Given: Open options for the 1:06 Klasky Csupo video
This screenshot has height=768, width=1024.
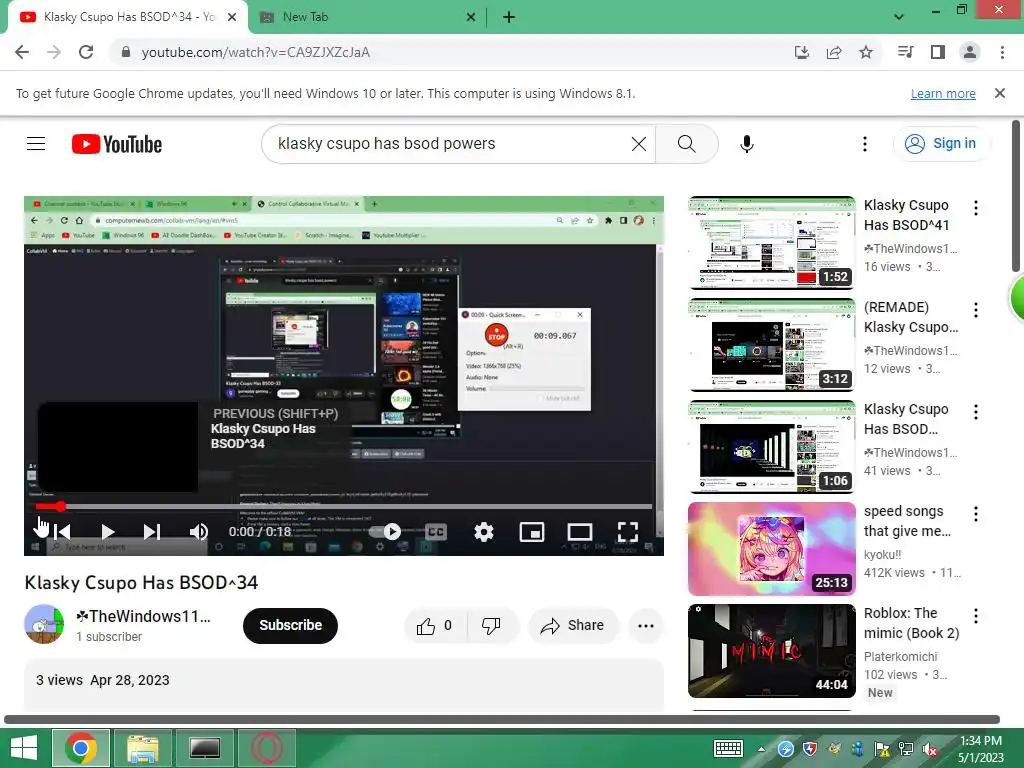Looking at the screenshot, I should click(x=976, y=411).
